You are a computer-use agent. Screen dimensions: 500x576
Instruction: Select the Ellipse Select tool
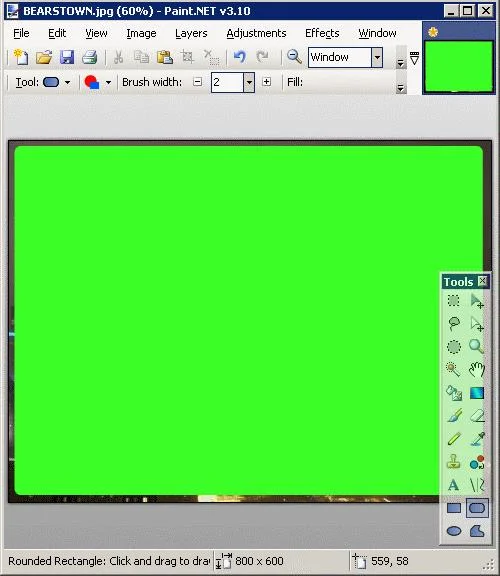[454, 347]
